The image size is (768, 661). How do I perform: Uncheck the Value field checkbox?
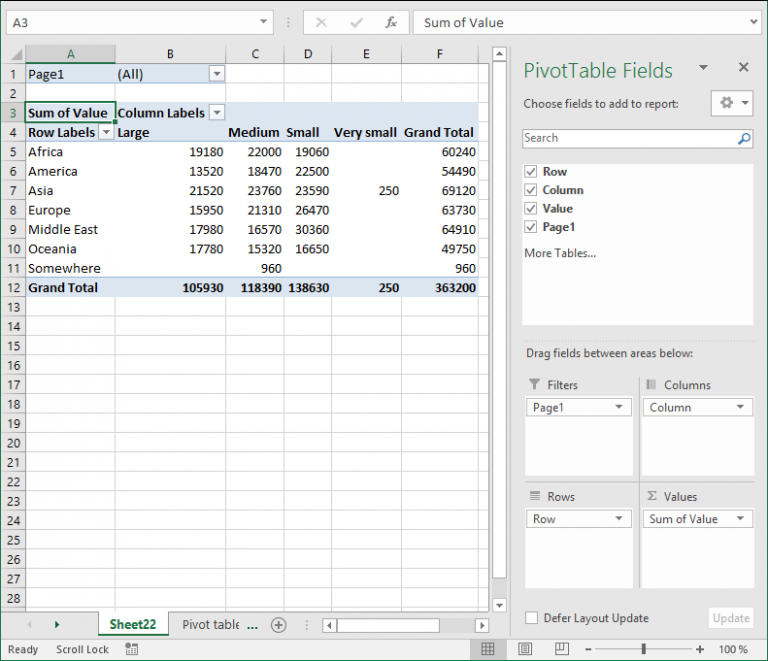(530, 209)
